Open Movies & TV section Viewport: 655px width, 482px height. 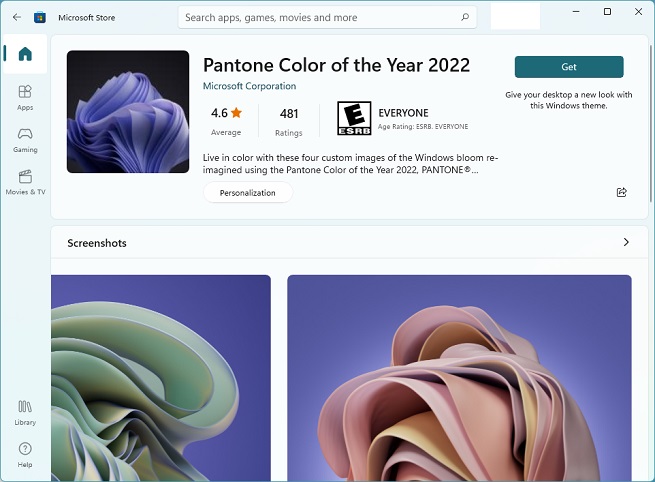pyautogui.click(x=25, y=183)
